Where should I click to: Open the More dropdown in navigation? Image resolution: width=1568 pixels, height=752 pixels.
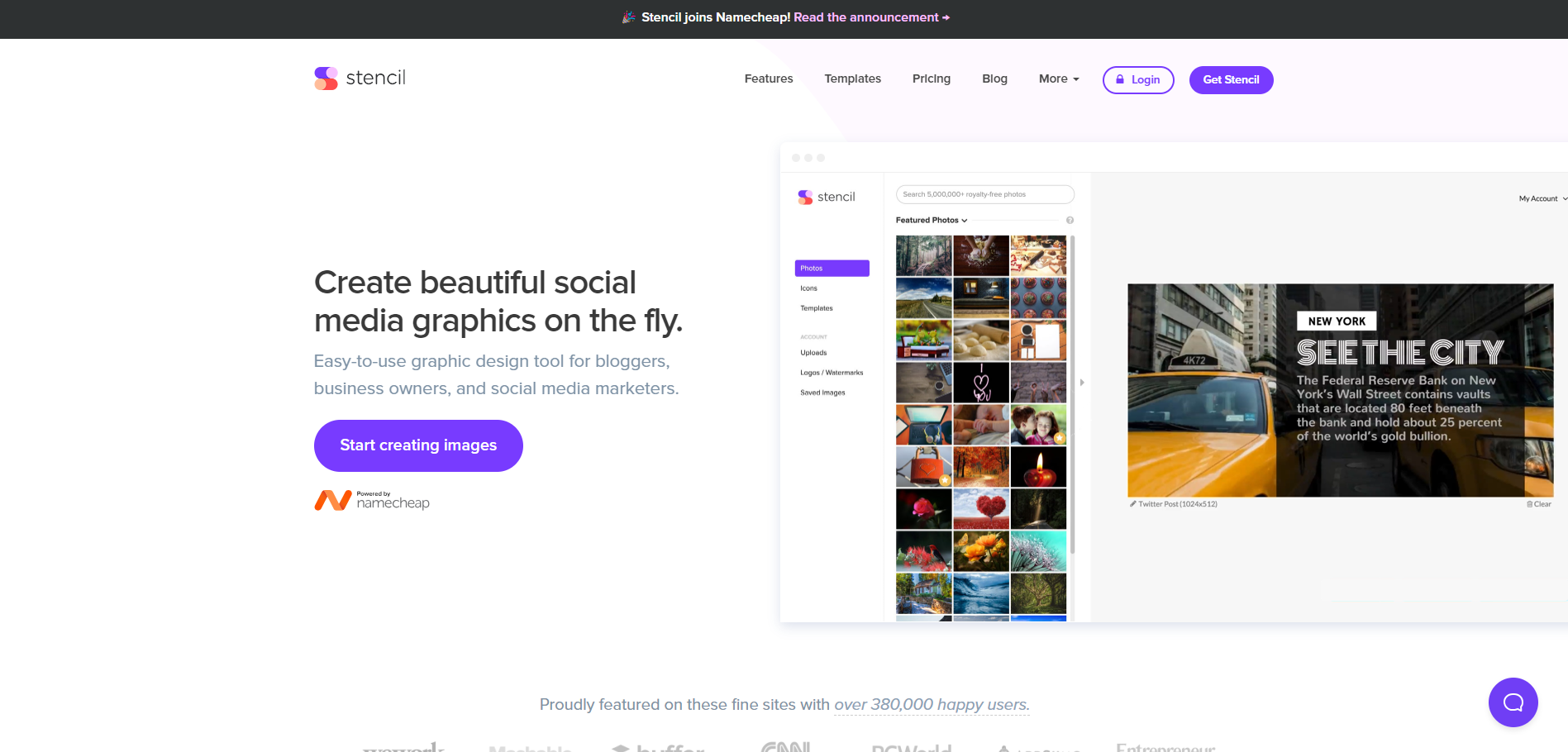point(1059,79)
